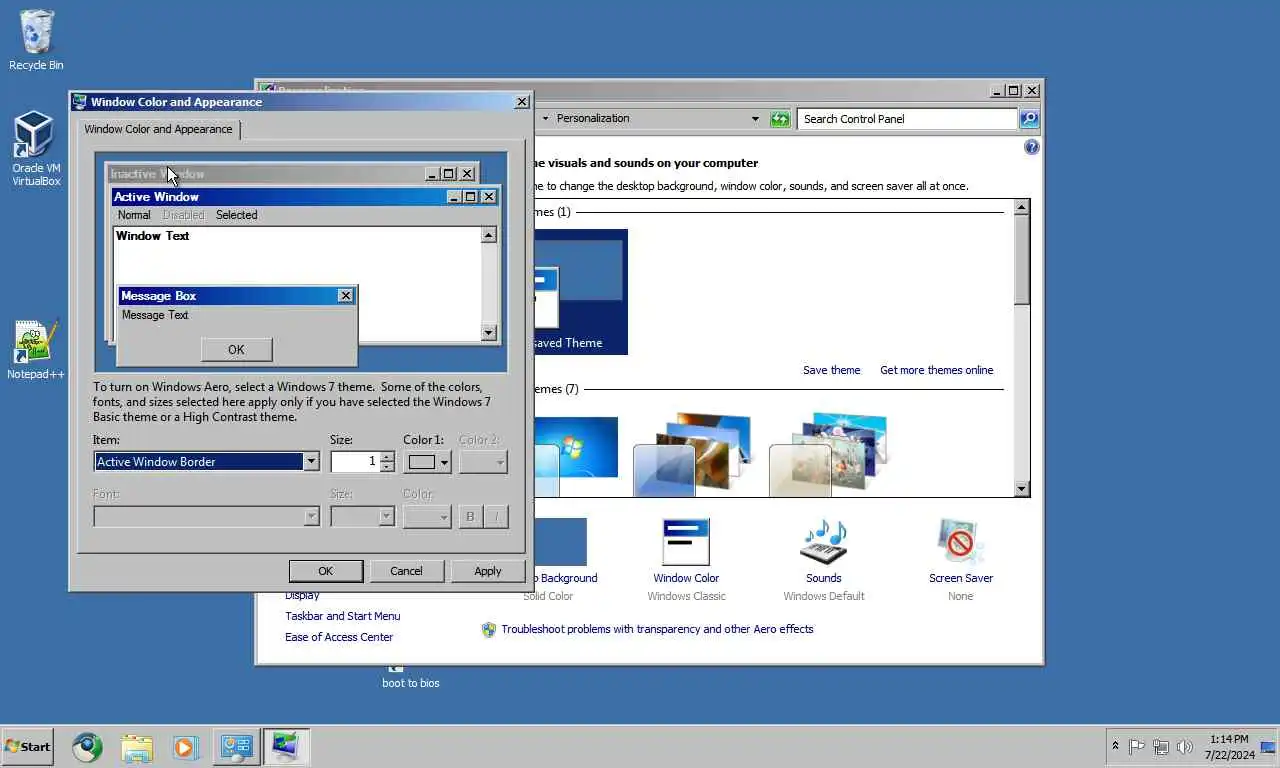Viewport: 1280px width, 768px height.
Task: Click the Apply button
Action: 488,571
